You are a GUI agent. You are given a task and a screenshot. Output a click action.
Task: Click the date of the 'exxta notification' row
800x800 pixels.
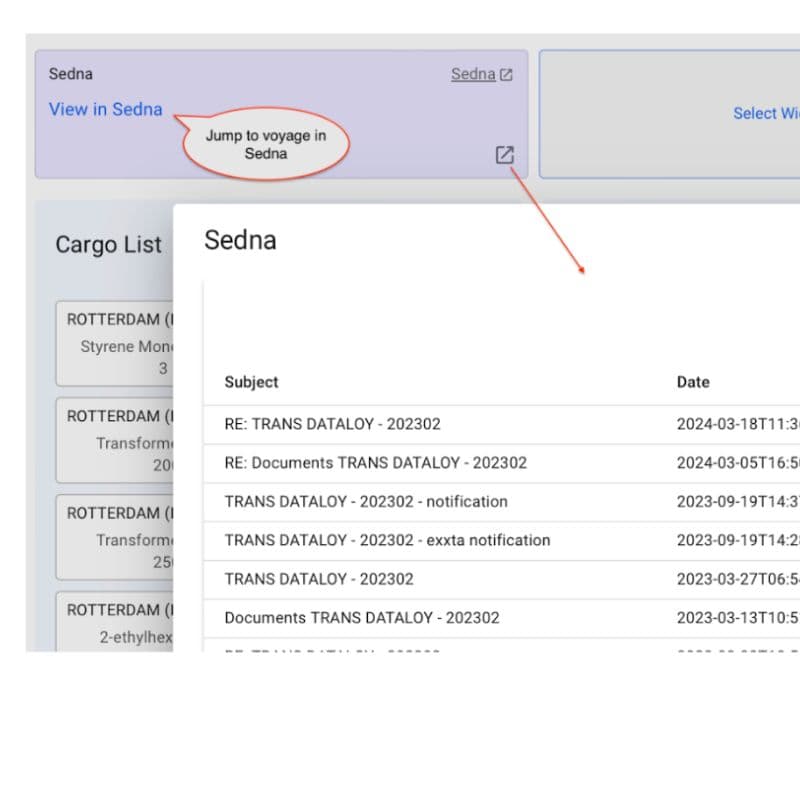(x=738, y=541)
